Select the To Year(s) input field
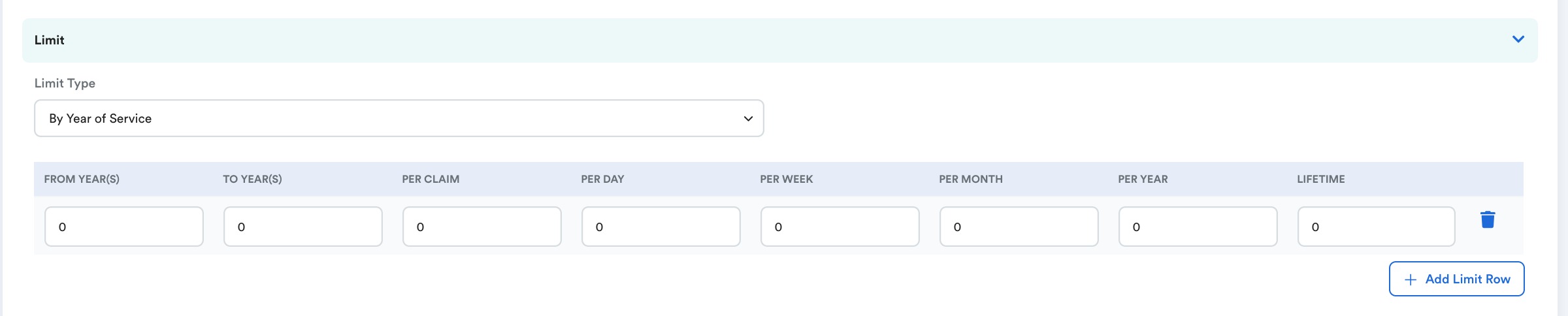 point(303,227)
